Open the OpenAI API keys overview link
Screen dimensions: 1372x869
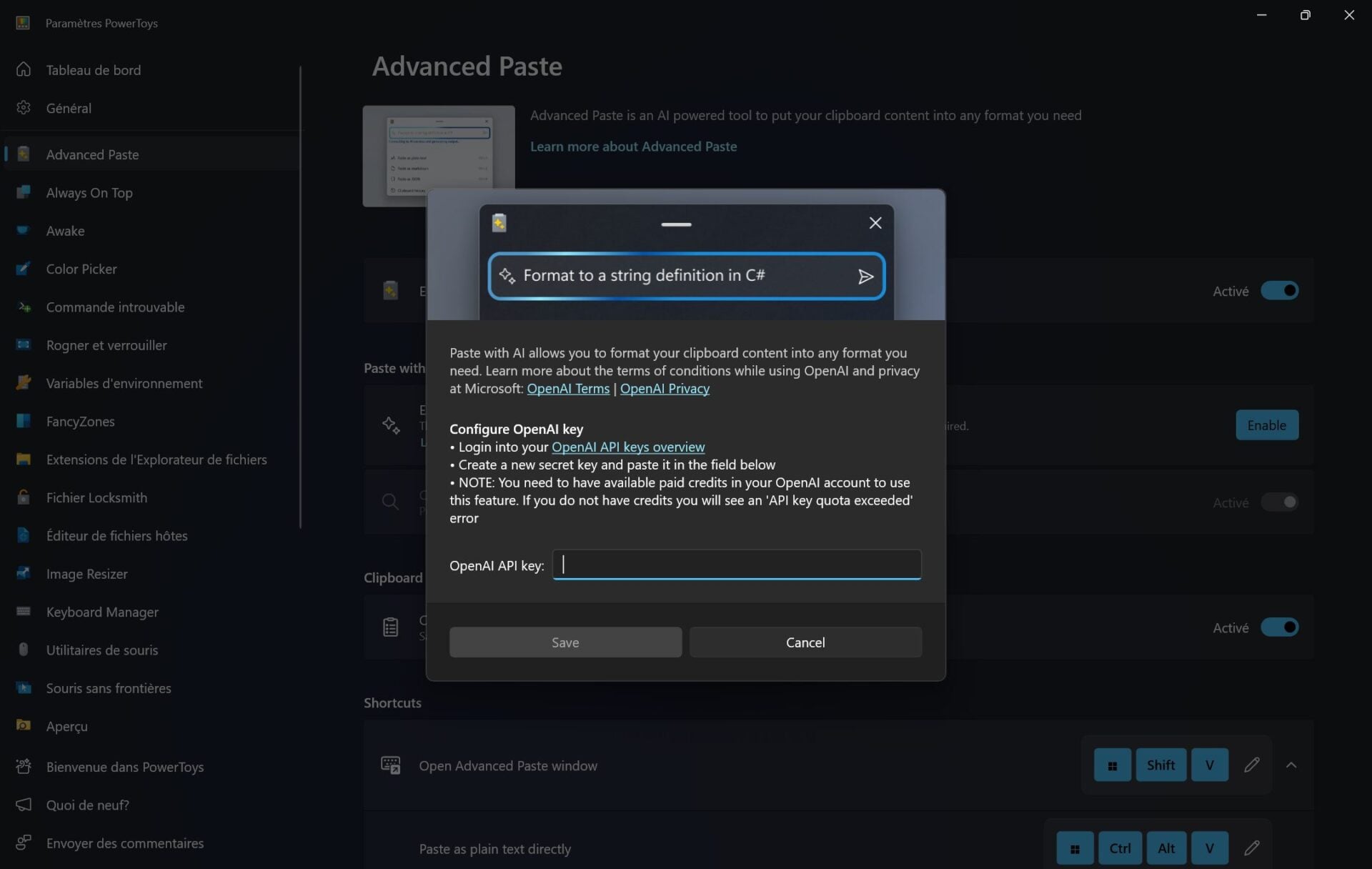628,447
